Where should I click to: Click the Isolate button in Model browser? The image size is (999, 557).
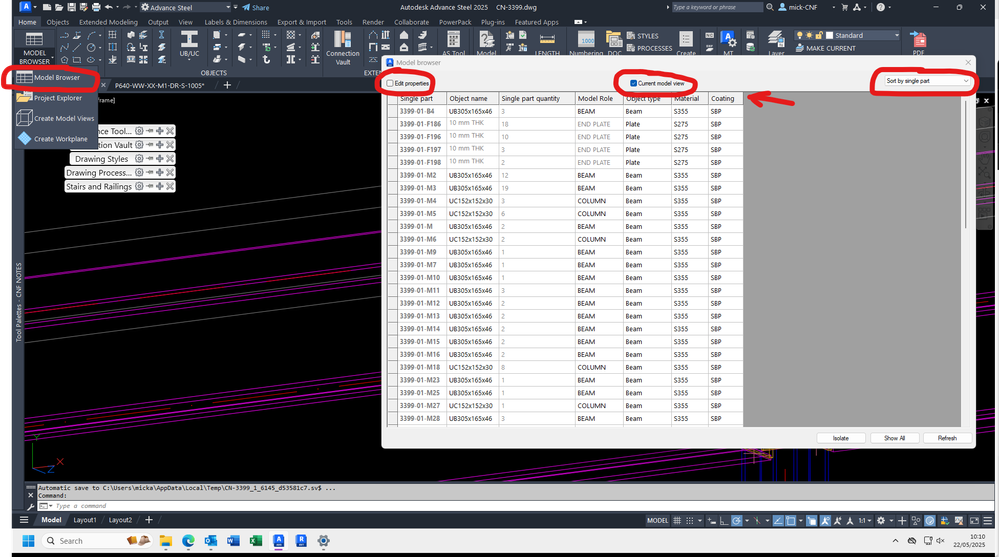tap(841, 438)
